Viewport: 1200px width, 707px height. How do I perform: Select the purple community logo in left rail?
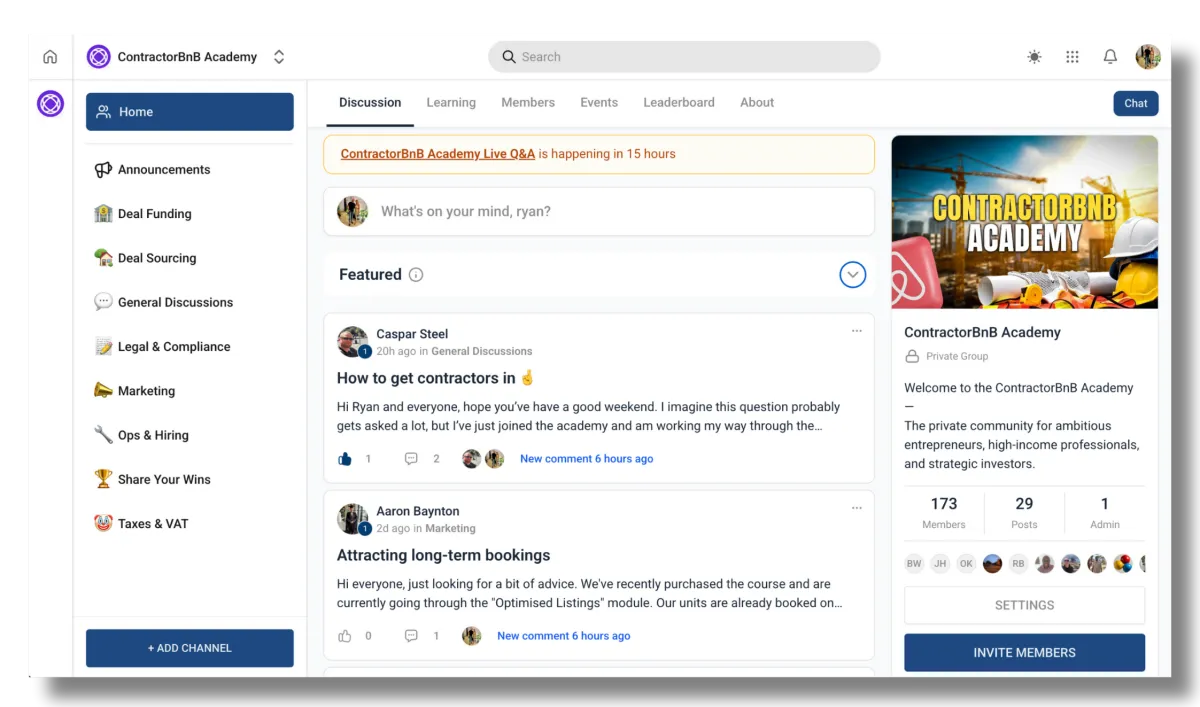[50, 103]
